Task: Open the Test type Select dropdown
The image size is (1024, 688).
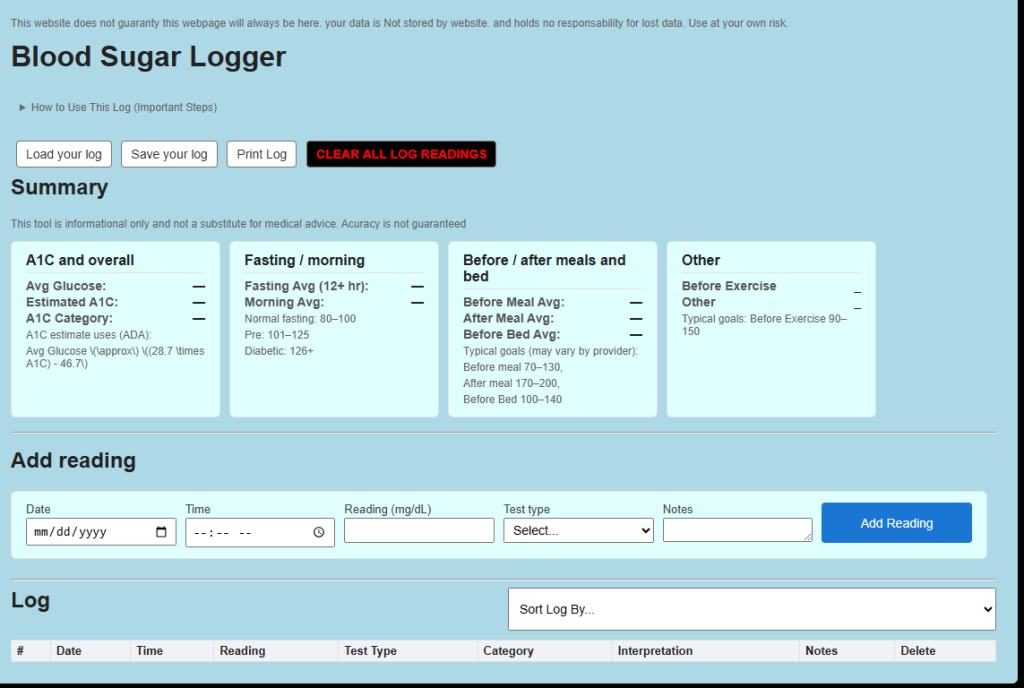Action: click(579, 531)
